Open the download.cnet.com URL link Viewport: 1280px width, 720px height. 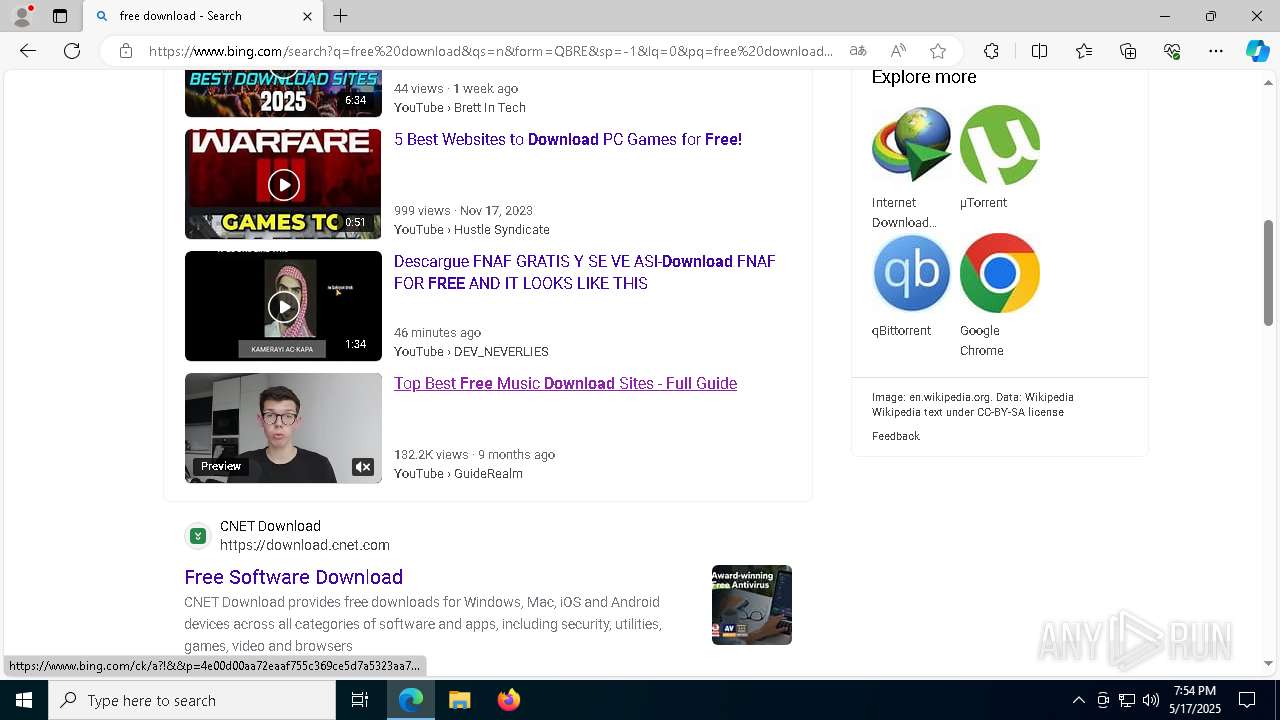tap(305, 545)
